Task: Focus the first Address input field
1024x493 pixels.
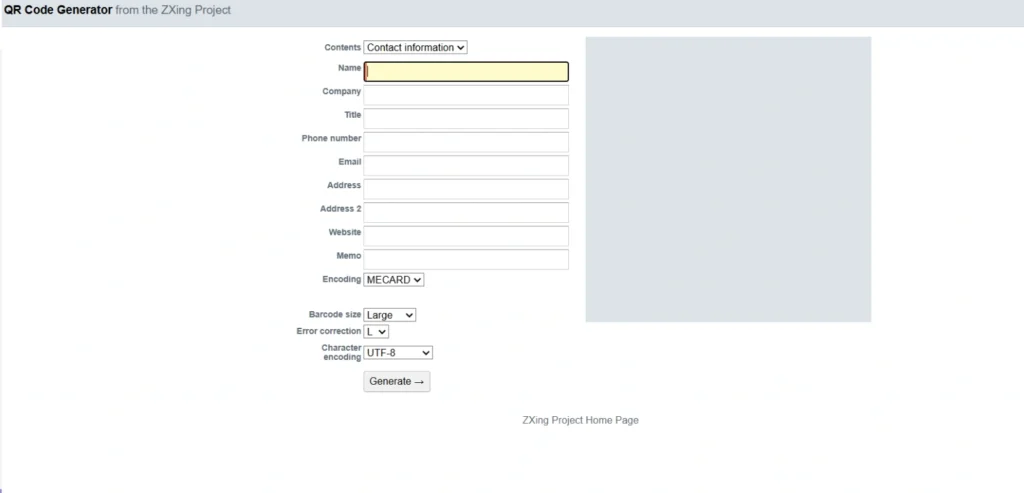Action: pos(466,189)
